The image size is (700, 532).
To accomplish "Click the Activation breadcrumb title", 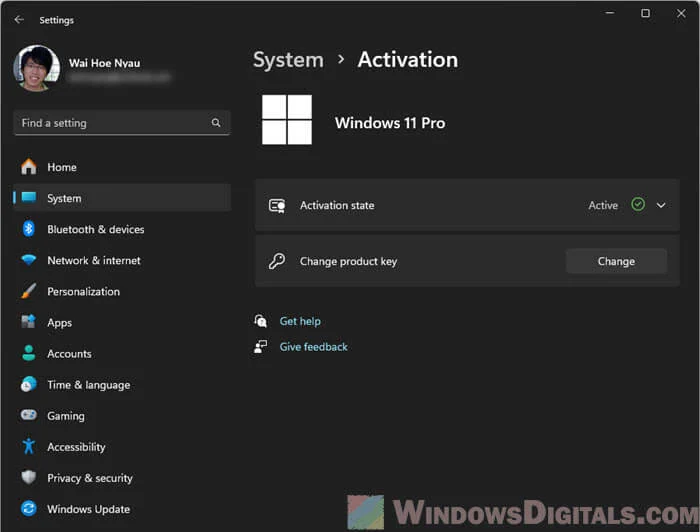I will click(x=408, y=60).
